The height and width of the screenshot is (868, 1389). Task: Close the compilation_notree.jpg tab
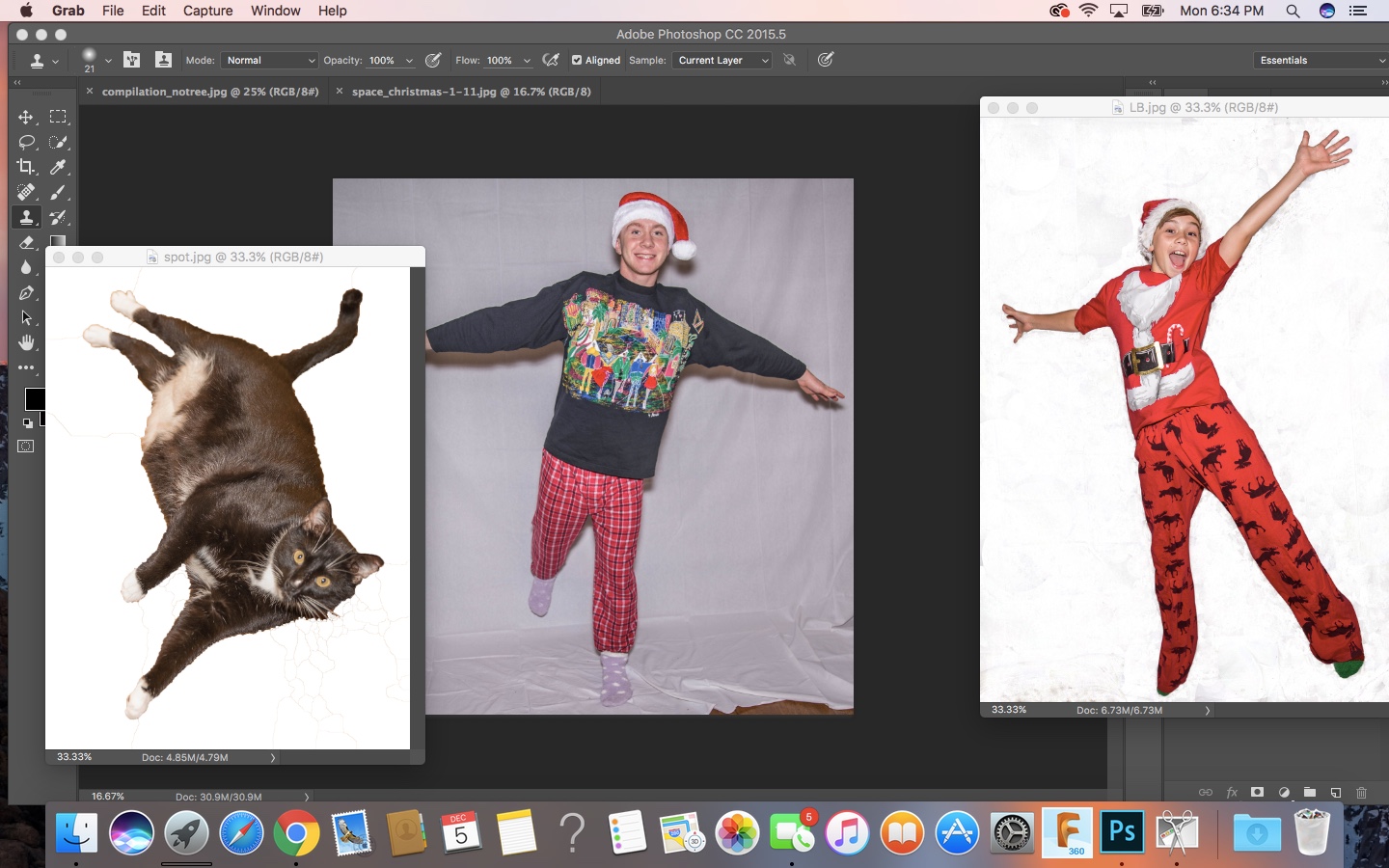click(x=90, y=91)
